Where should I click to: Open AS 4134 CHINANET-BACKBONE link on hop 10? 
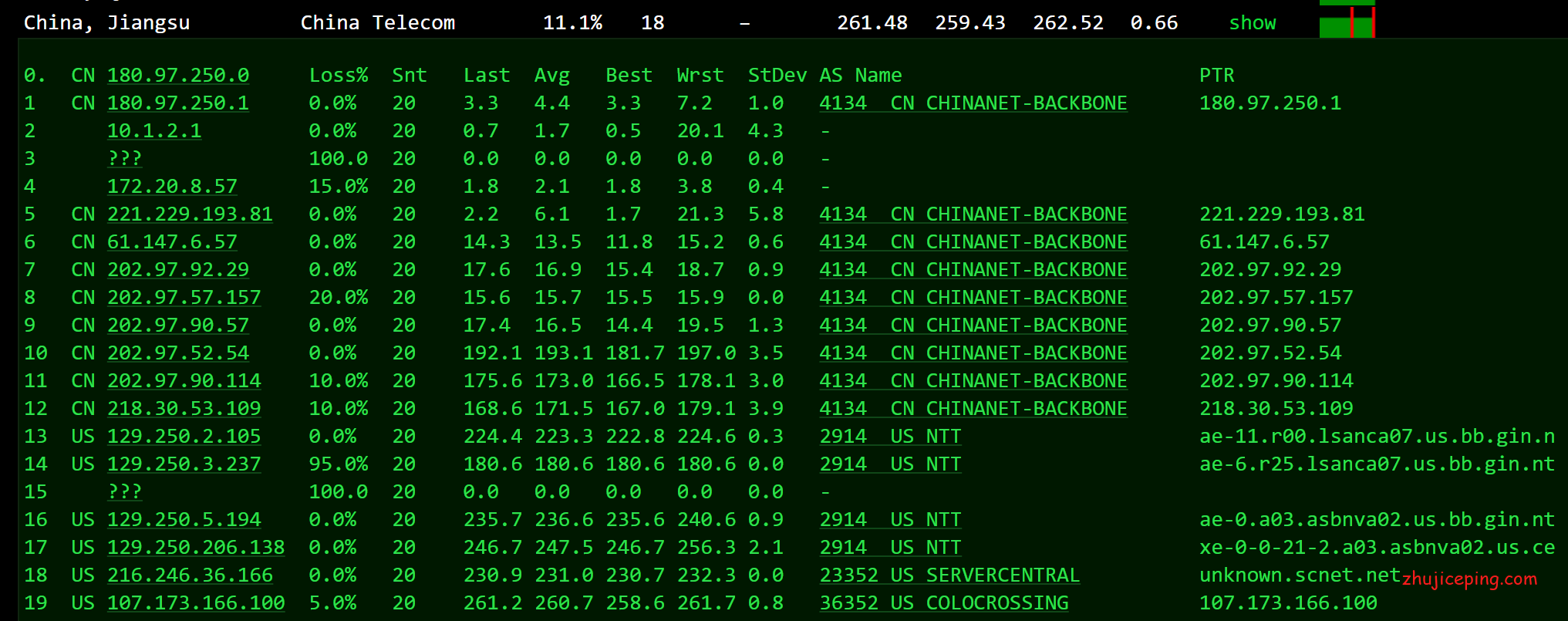[973, 353]
